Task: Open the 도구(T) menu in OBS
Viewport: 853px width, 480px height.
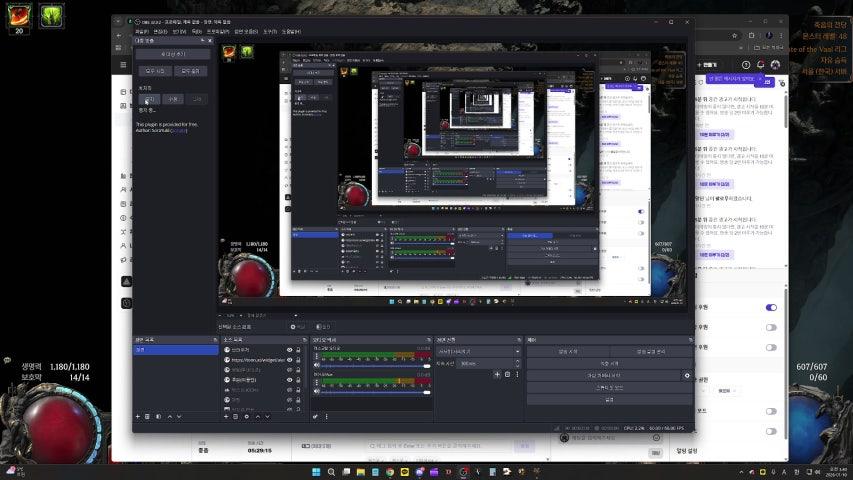Action: click(269, 31)
